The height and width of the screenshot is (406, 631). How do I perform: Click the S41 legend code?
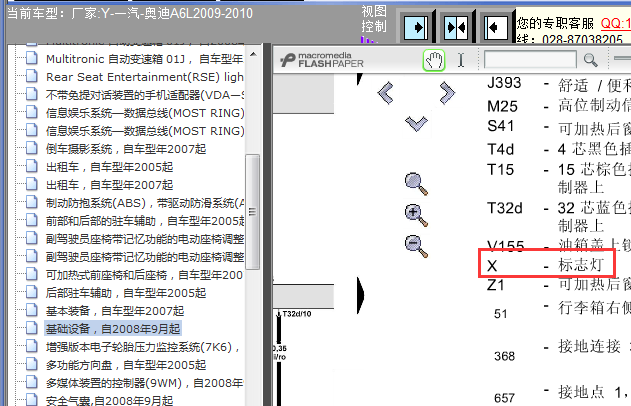coord(501,126)
